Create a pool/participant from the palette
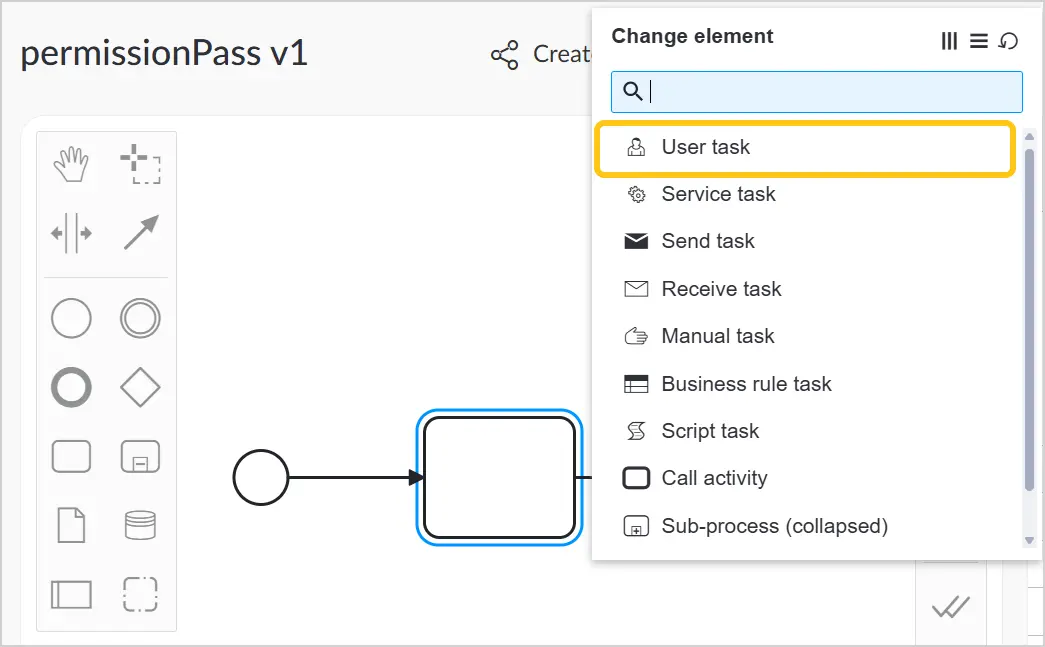The width and height of the screenshot is (1045, 647). [x=71, y=594]
